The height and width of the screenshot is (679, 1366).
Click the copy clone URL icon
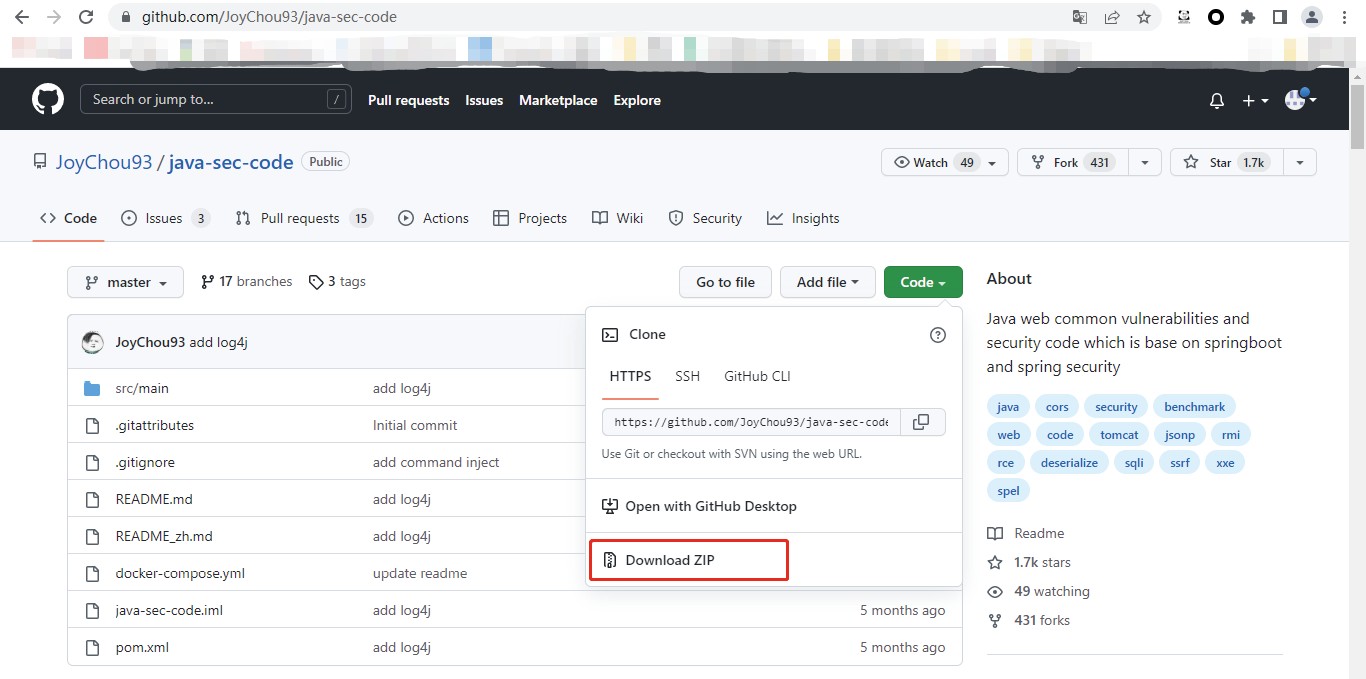point(922,422)
